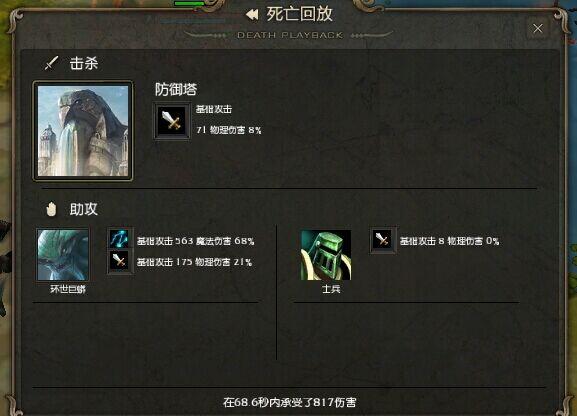Click the sword icon next to 击杀
577x416 pixels.
coord(52,63)
